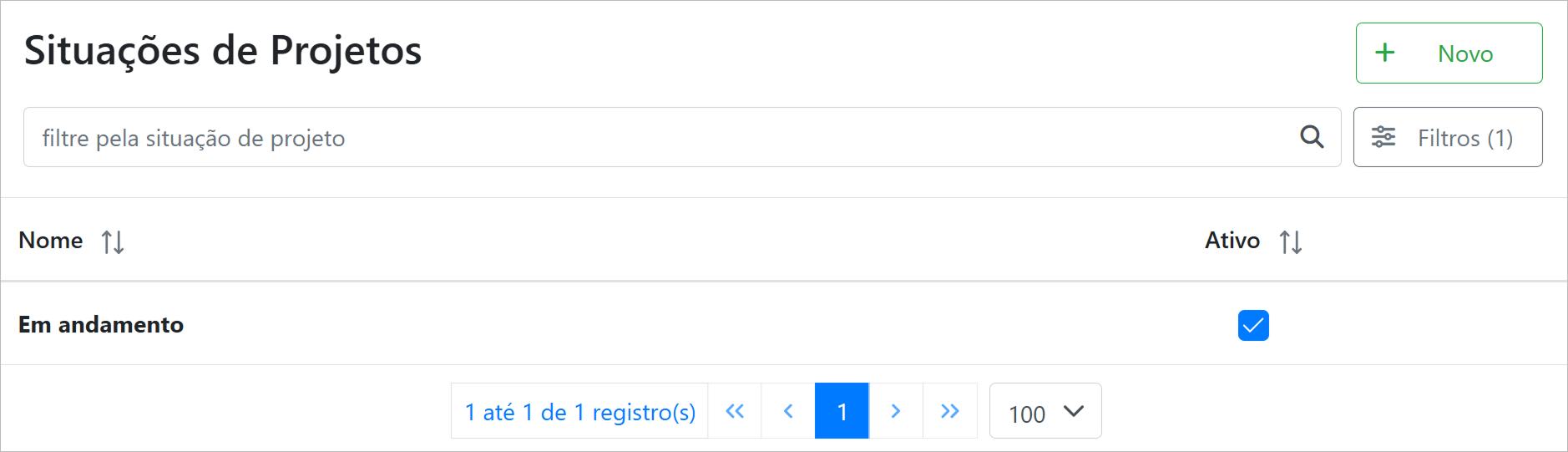The image size is (1568, 452).
Task: Click the magnifying glass search icon
Action: (1312, 137)
